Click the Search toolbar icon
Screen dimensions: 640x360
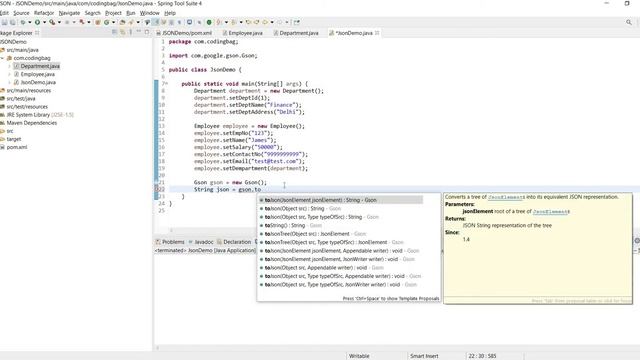pyautogui.click(x=131, y=22)
